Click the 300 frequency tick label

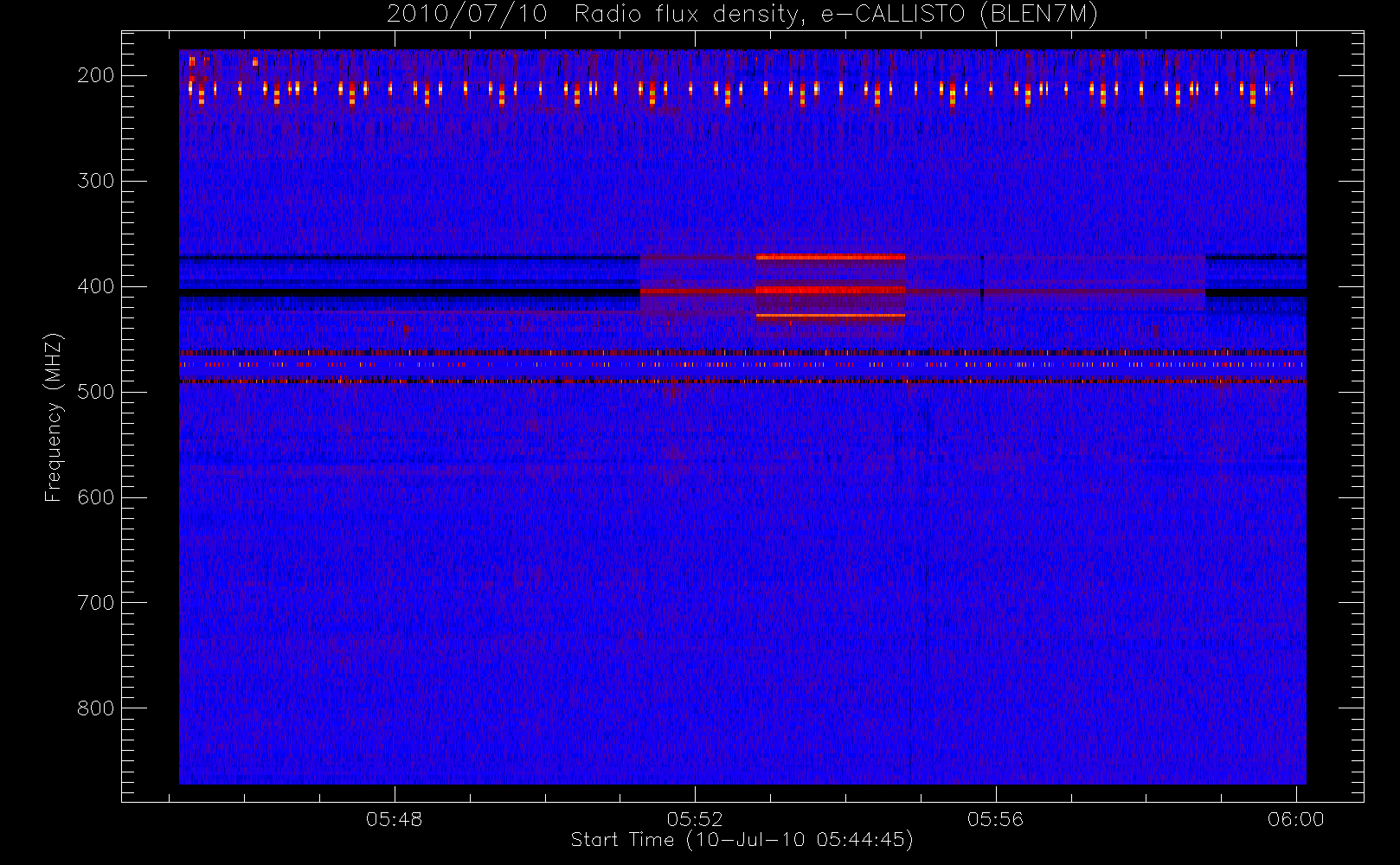click(x=96, y=181)
